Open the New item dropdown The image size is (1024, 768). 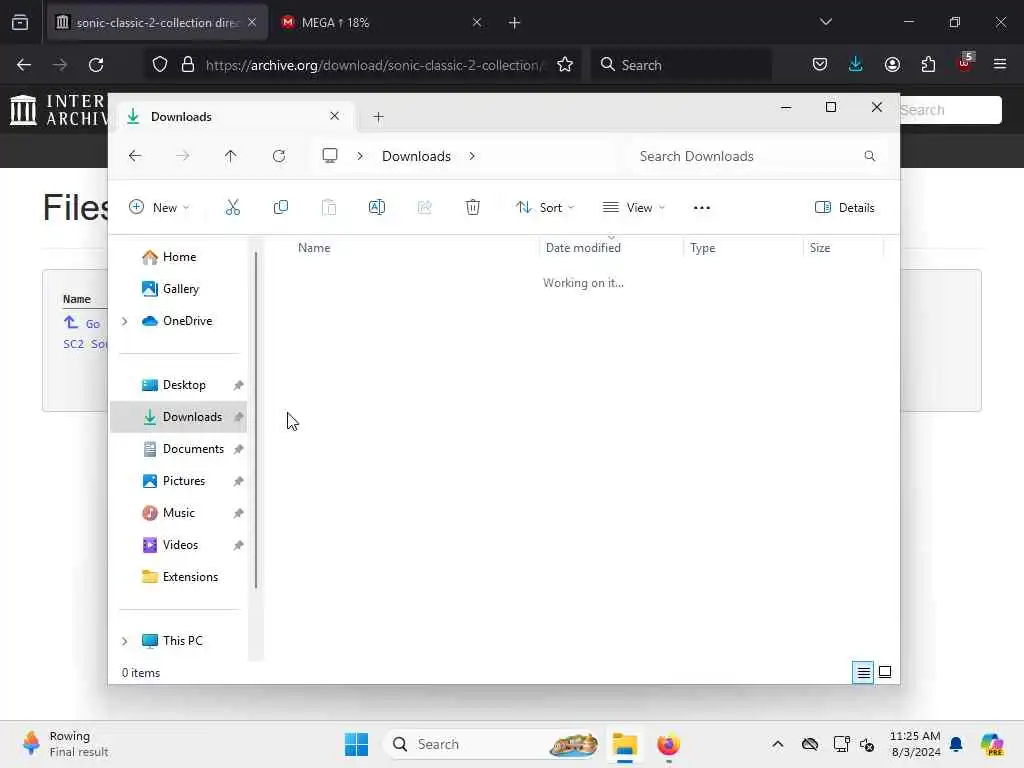[x=159, y=208]
